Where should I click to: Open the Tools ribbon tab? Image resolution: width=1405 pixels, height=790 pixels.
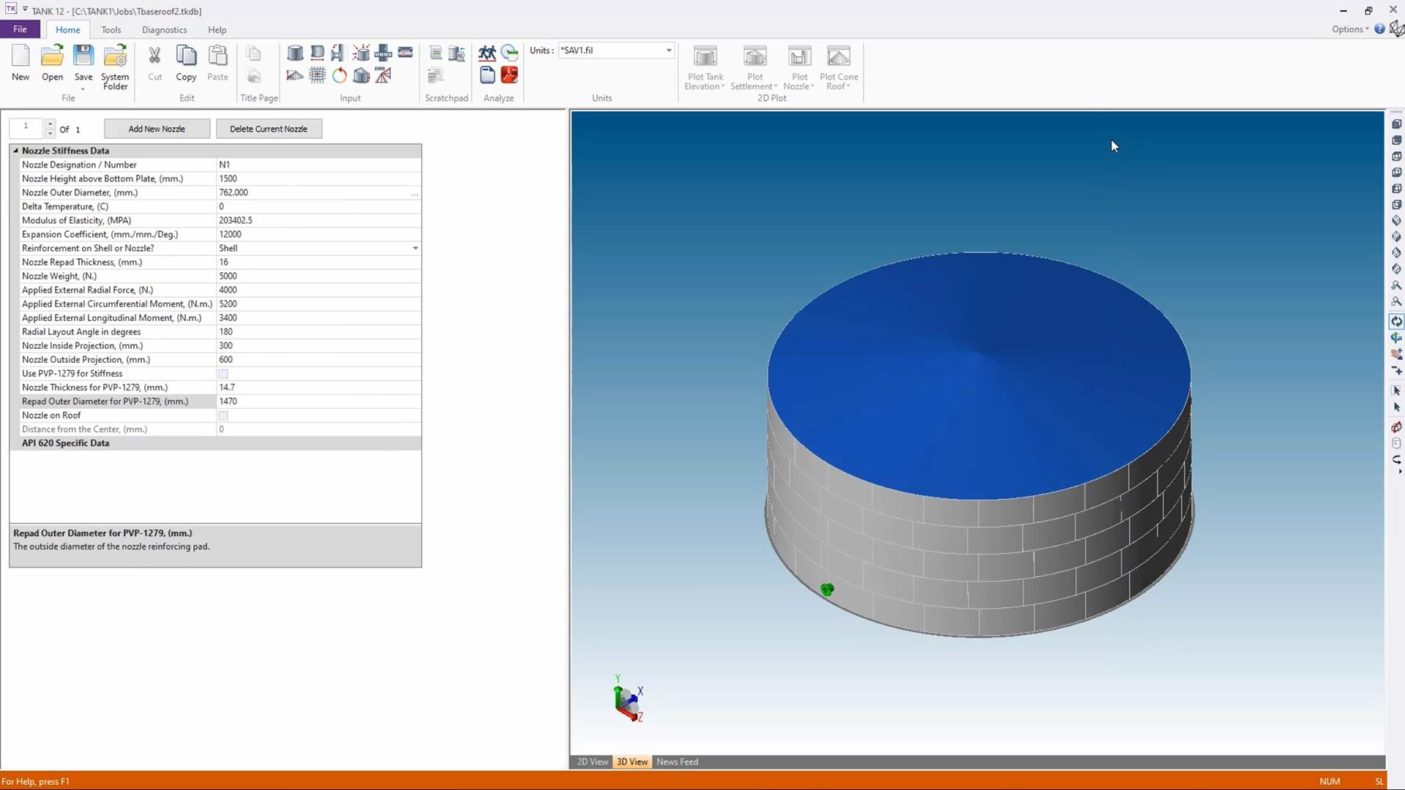[111, 30]
